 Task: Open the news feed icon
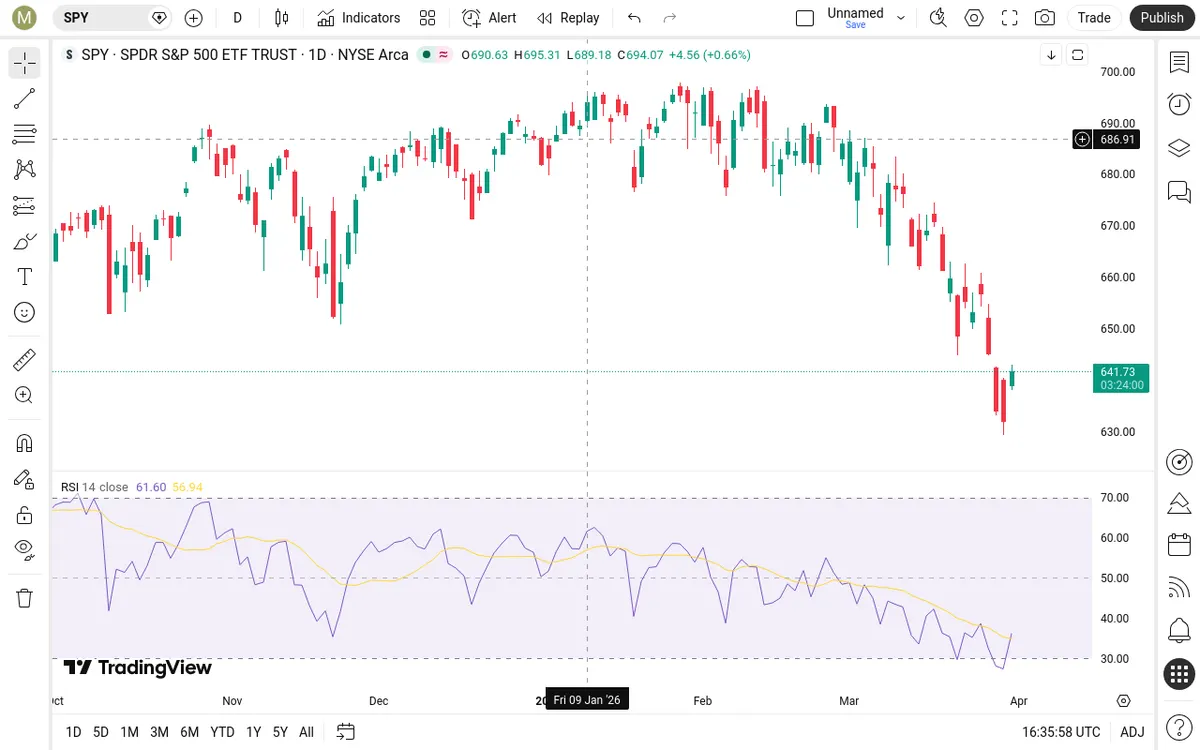coord(1179,588)
